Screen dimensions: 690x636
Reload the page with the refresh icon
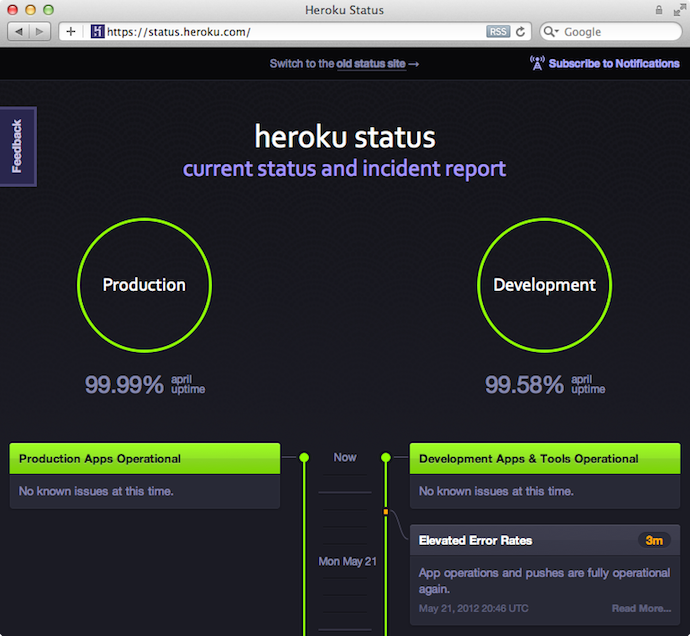521,32
